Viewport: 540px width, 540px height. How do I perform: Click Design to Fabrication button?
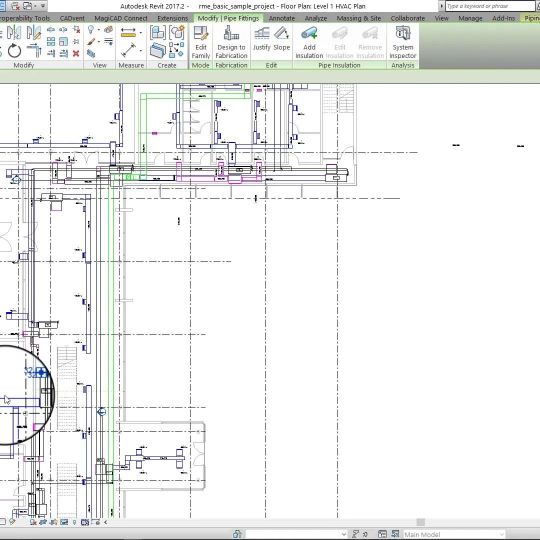231,42
